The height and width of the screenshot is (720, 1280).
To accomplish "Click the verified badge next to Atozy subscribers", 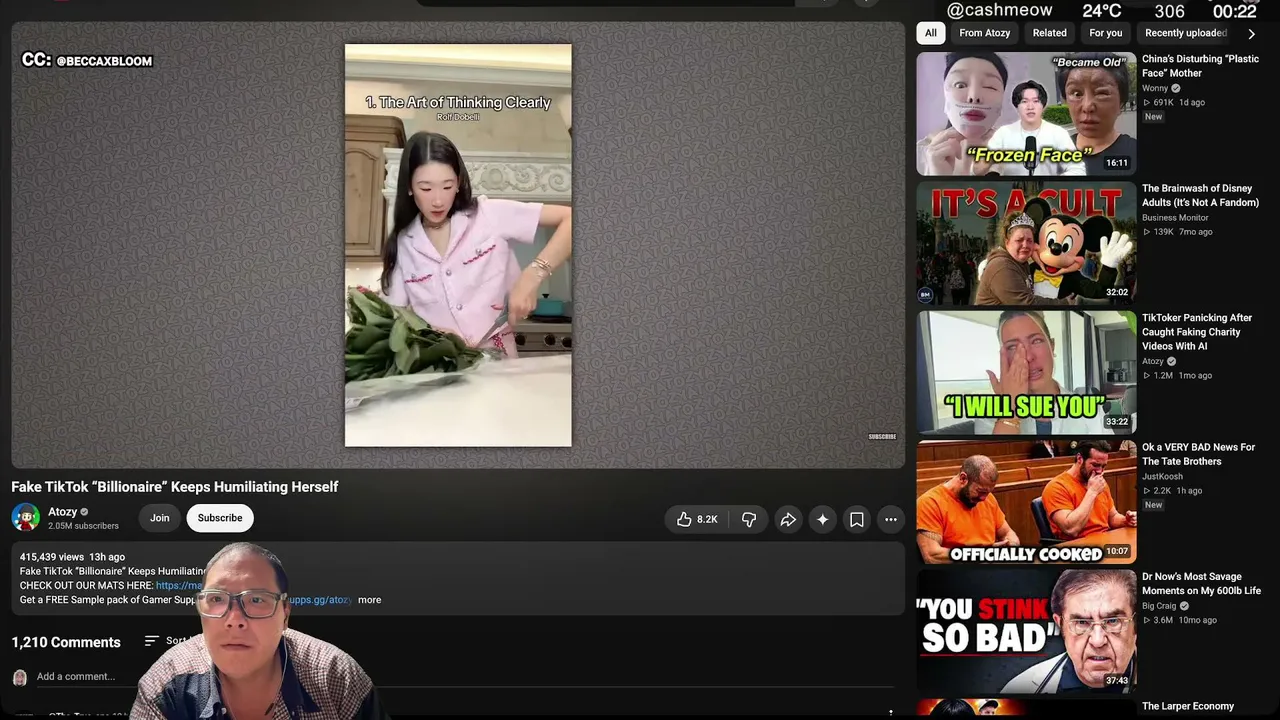I will (x=84, y=512).
